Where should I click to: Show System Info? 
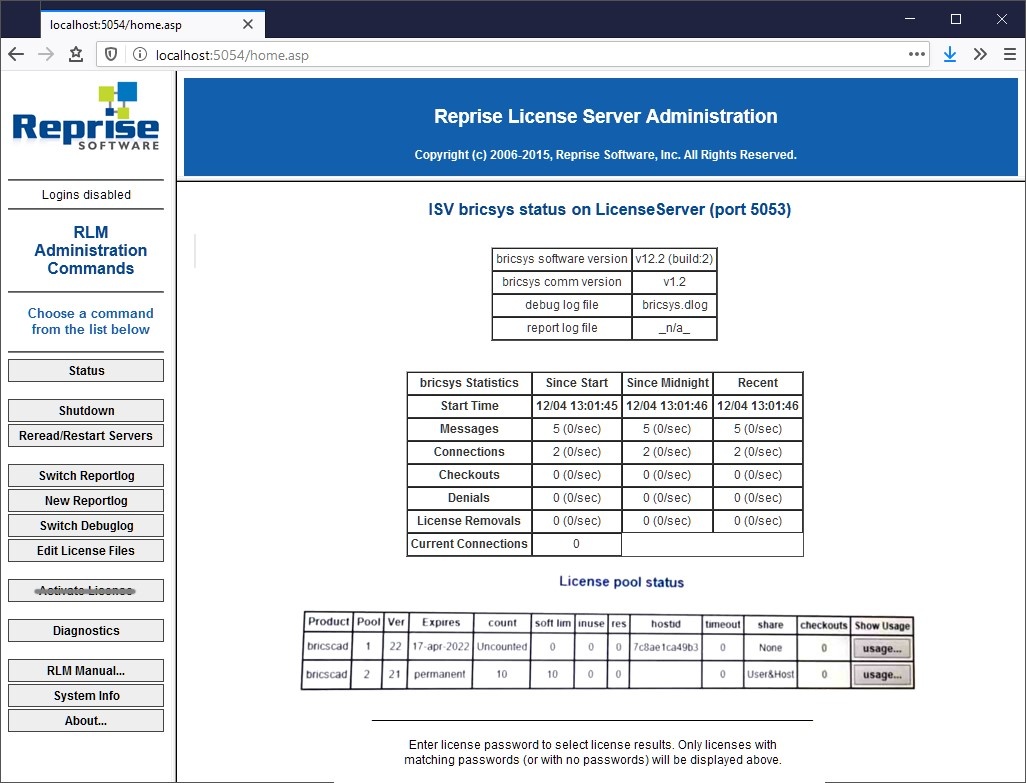(x=86, y=695)
